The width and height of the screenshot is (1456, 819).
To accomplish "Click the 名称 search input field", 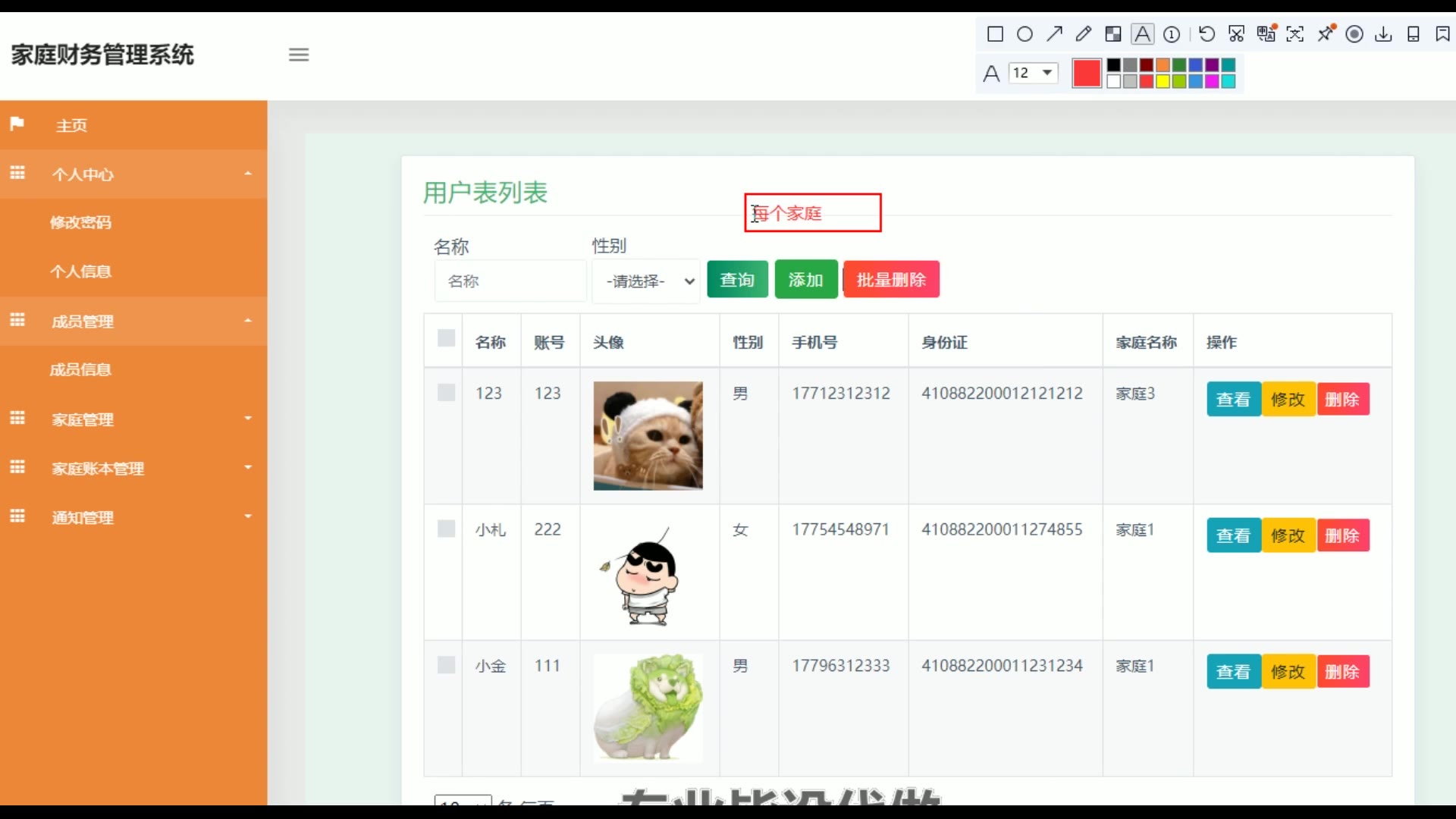I will pyautogui.click(x=510, y=281).
